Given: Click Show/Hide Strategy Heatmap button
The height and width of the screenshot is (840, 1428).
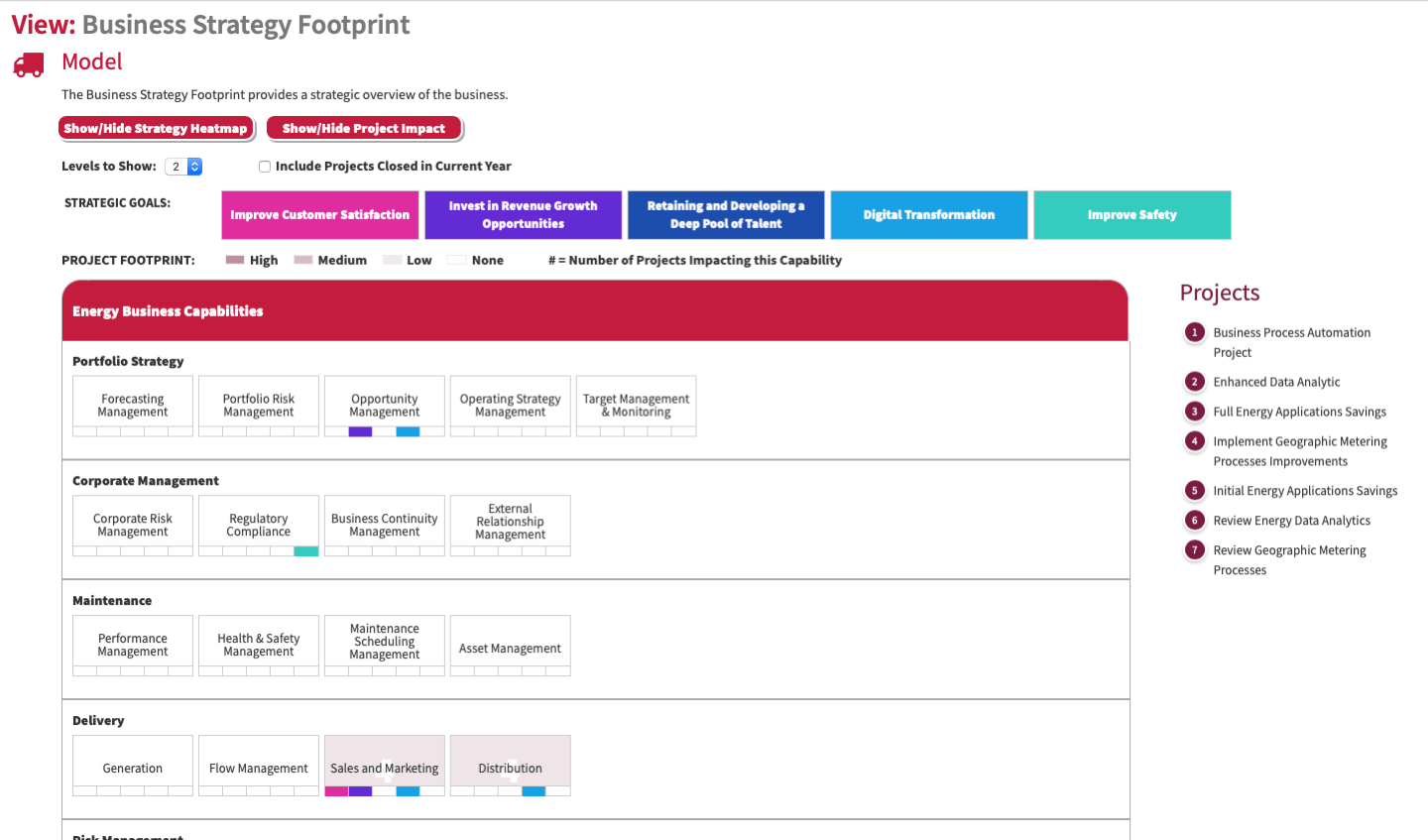Looking at the screenshot, I should tap(156, 128).
